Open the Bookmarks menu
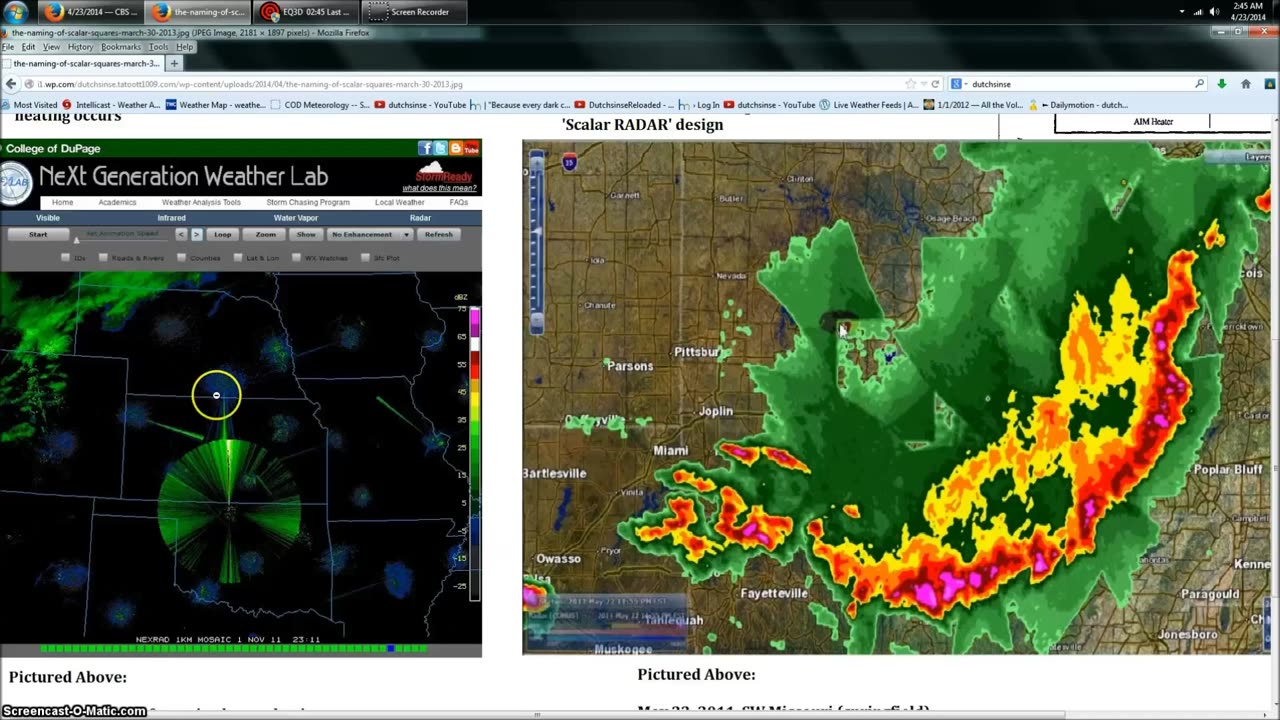The image size is (1280, 720). [x=121, y=47]
